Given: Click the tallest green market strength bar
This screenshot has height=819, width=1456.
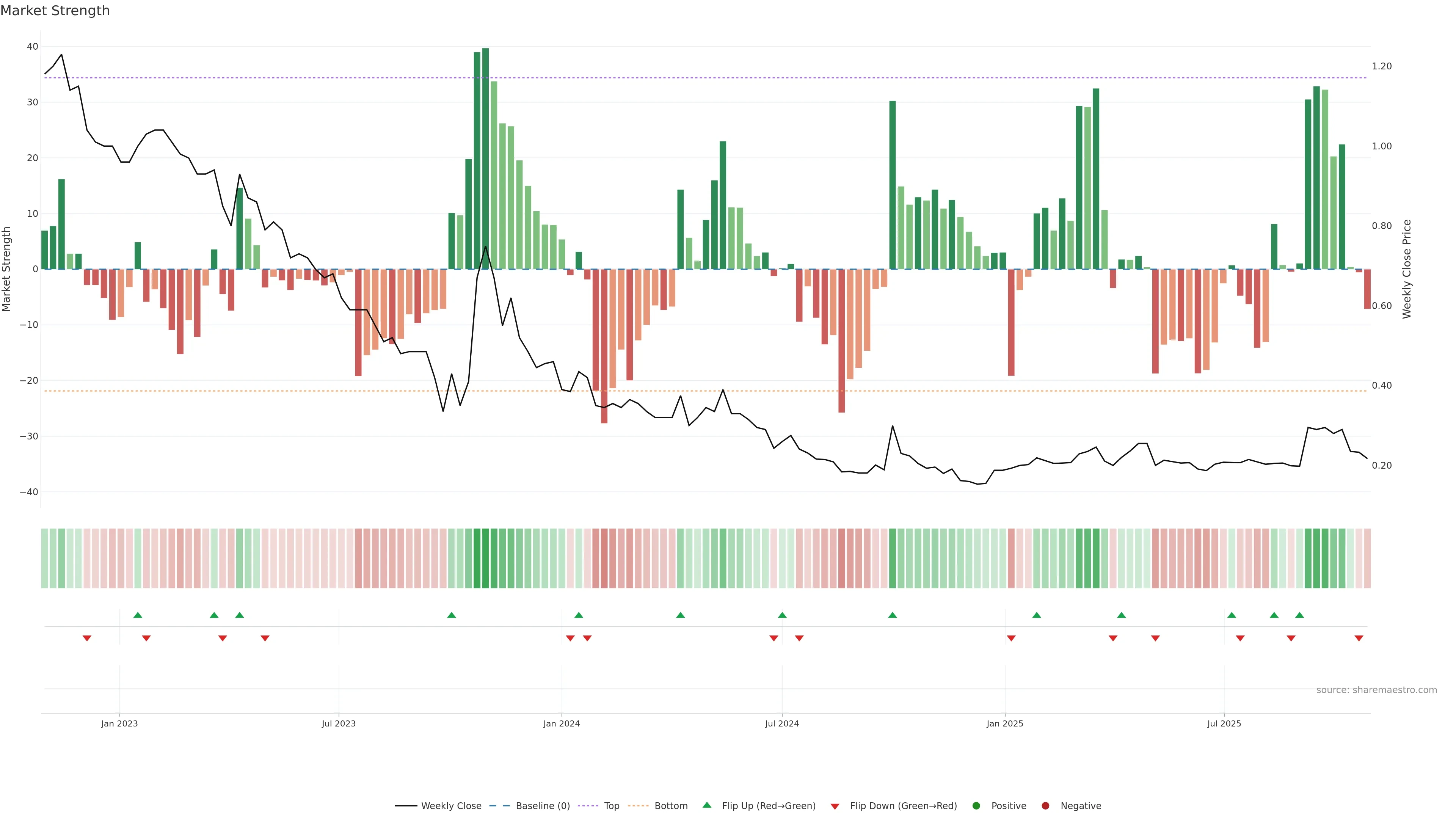Looking at the screenshot, I should click(x=485, y=158).
